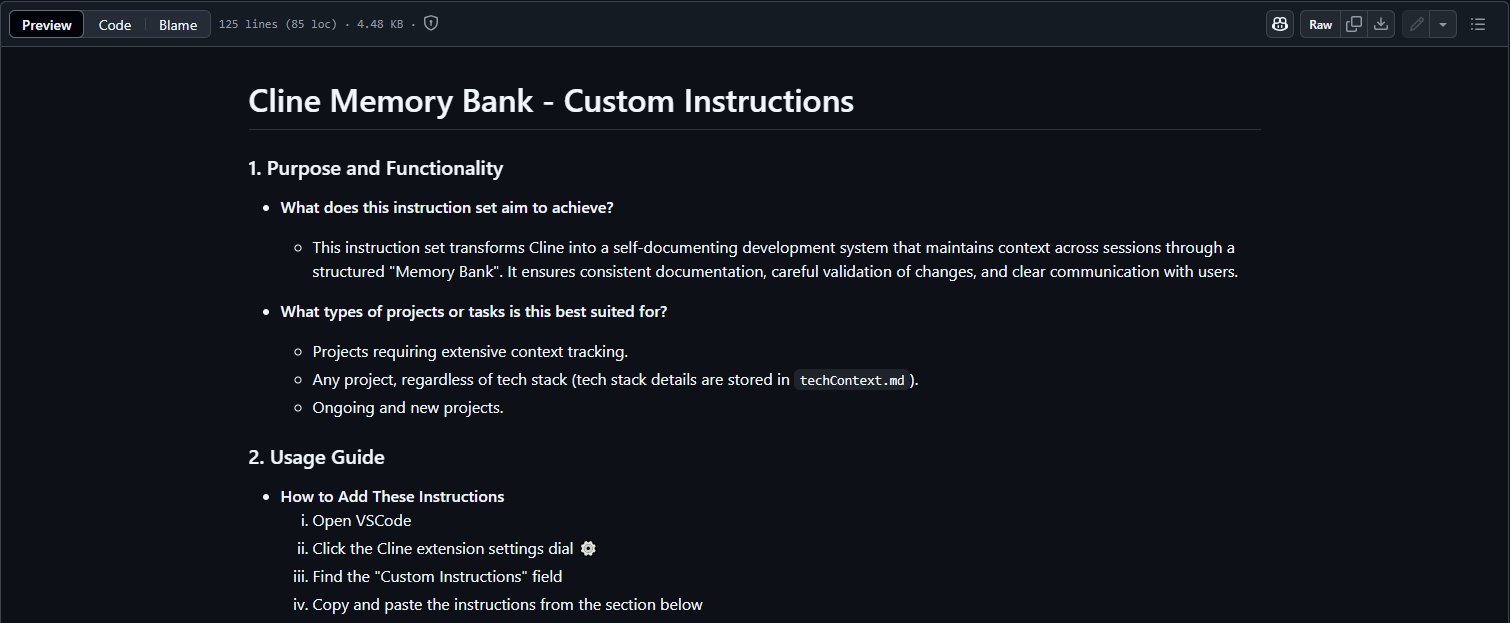1510x623 pixels.
Task: Click the Usage Guide section heading
Action: pyautogui.click(x=317, y=457)
